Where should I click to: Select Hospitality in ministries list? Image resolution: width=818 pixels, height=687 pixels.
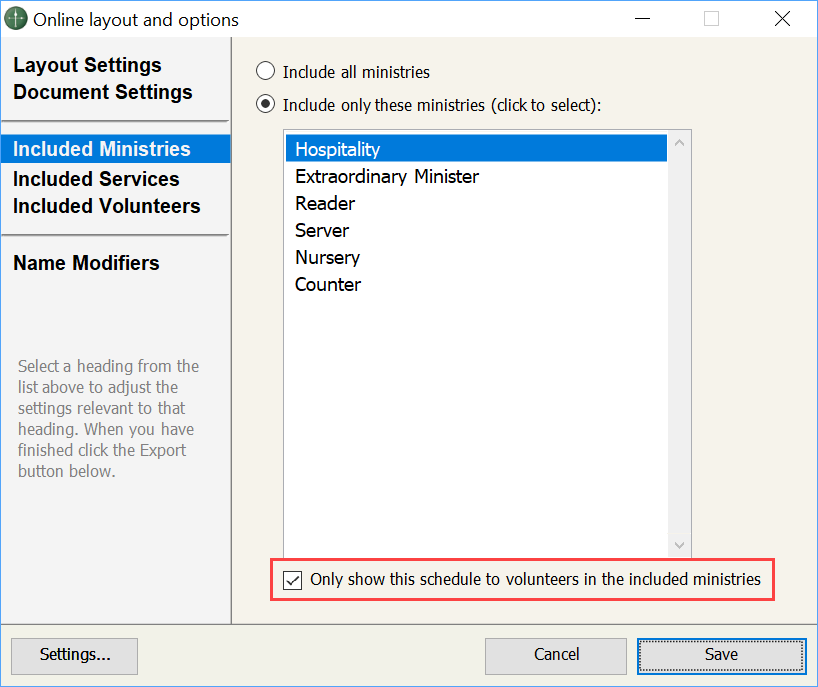pos(338,149)
